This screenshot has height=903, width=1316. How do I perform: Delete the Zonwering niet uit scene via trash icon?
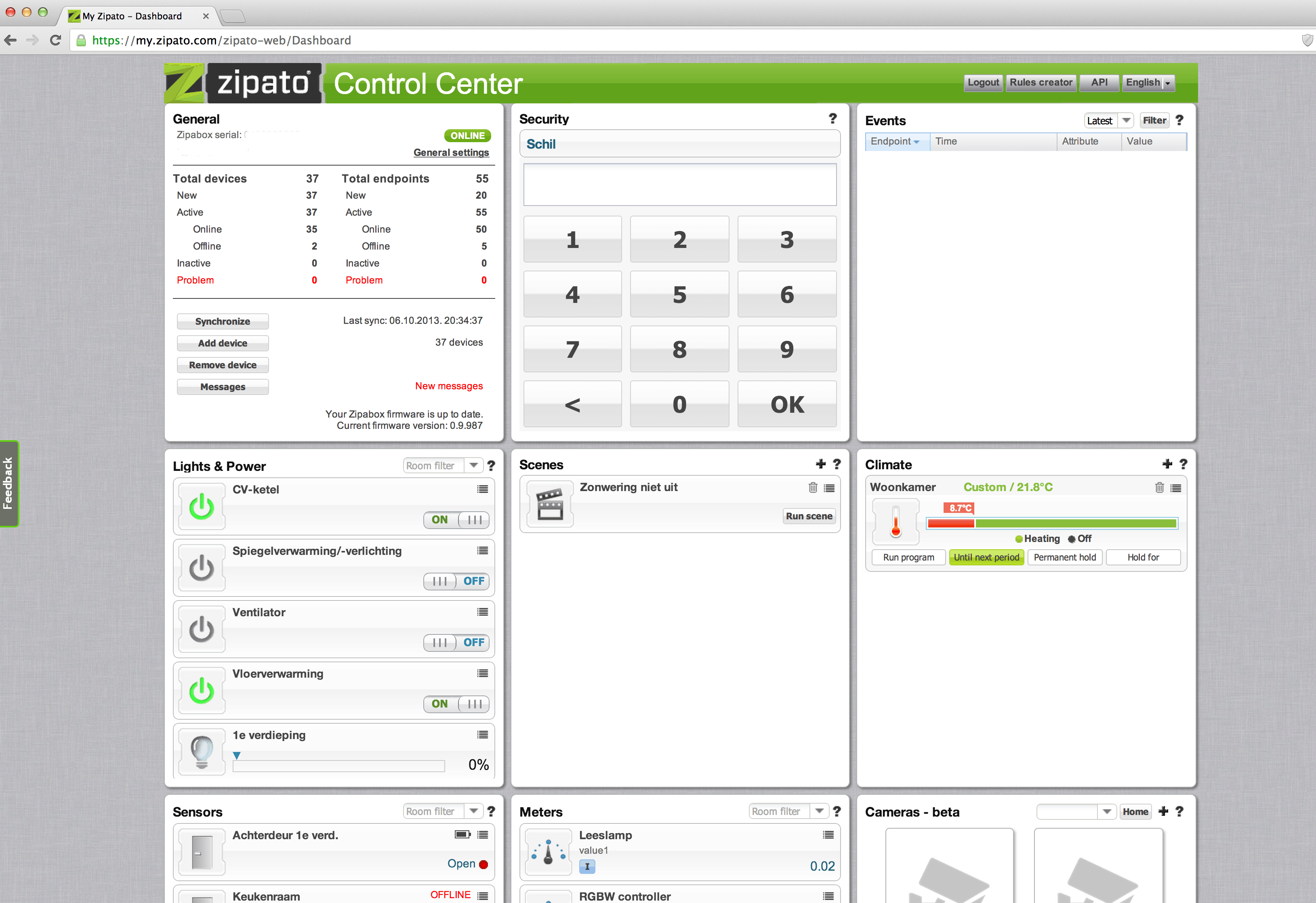point(813,487)
